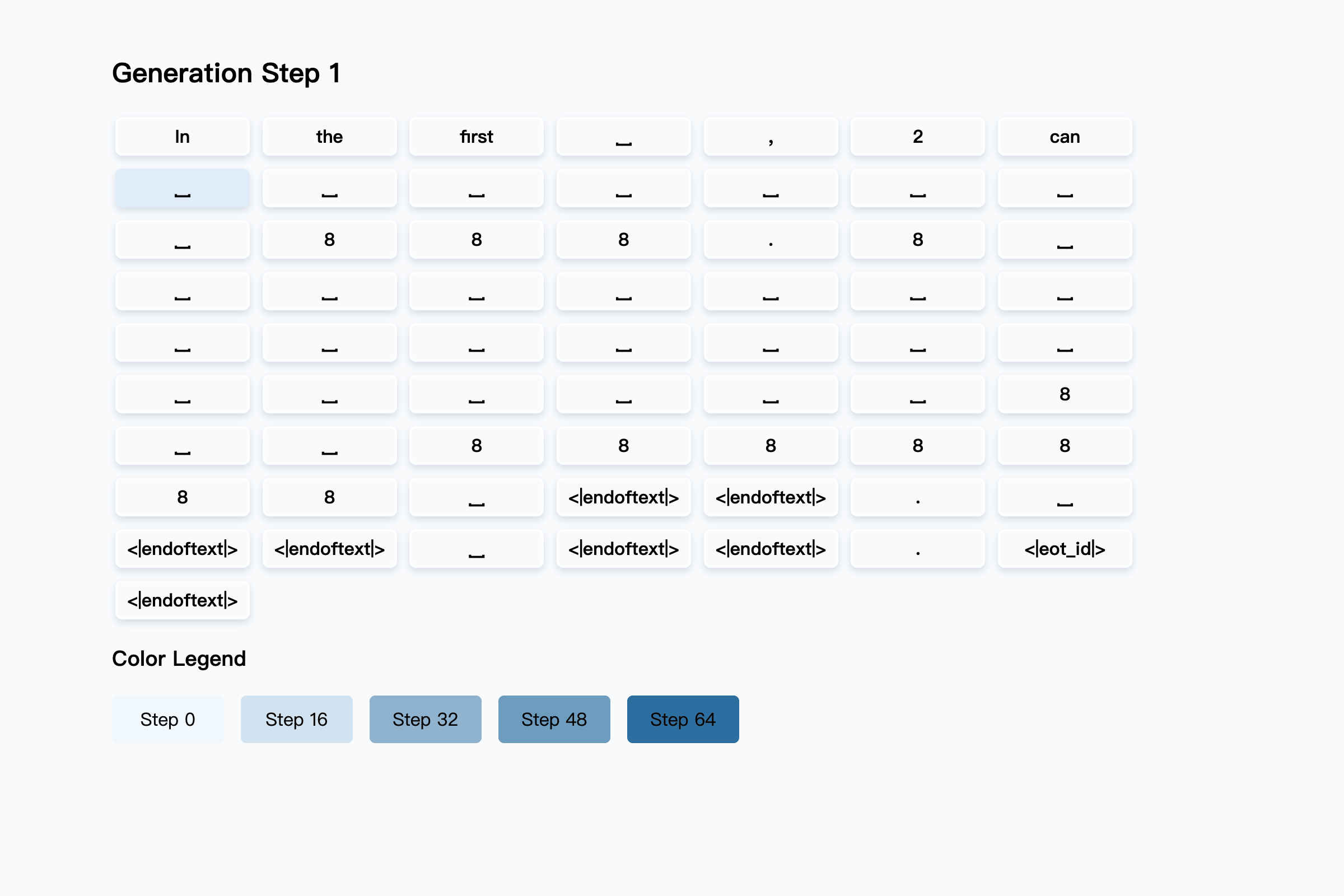Click the Color Legend heading
The height and width of the screenshot is (896, 1344).
click(x=179, y=659)
